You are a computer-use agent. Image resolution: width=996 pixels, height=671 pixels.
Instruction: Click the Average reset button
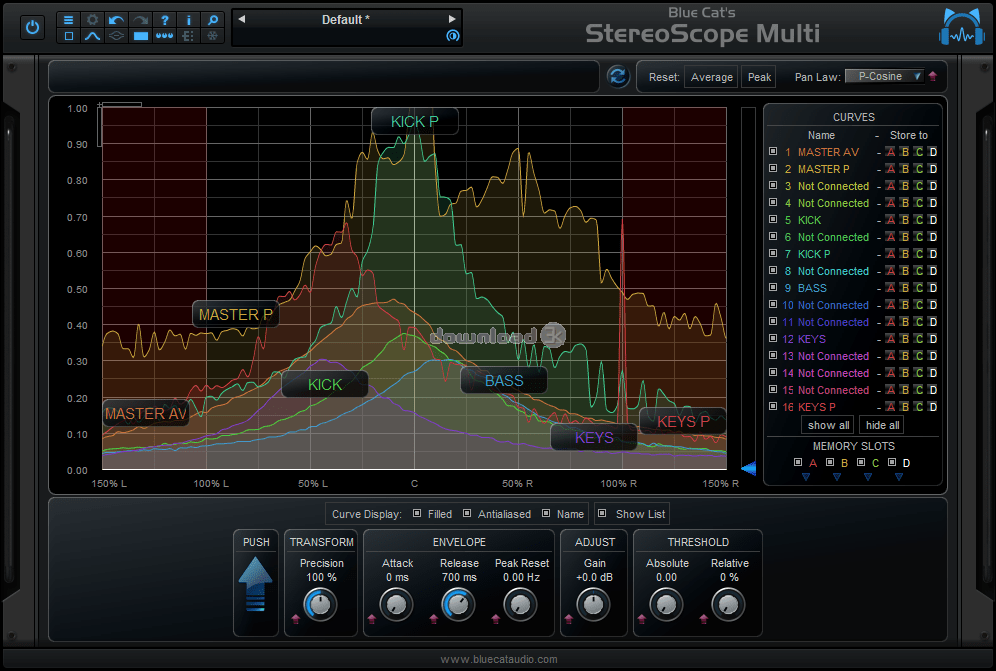[711, 77]
